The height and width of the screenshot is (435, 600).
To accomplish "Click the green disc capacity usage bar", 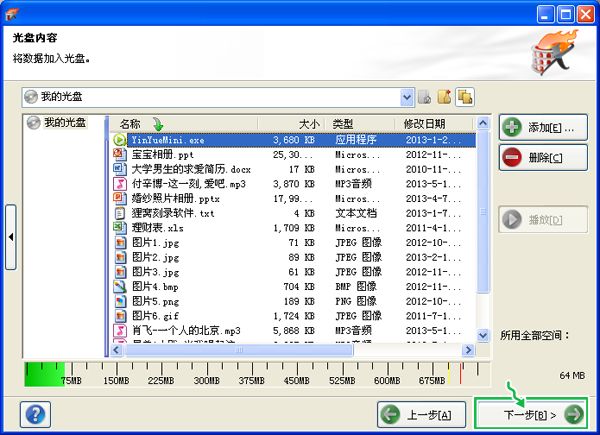I will (x=44, y=374).
